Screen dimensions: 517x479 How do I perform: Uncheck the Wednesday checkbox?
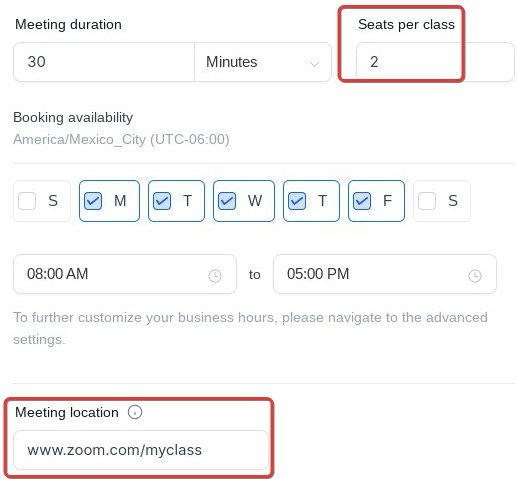click(x=227, y=201)
